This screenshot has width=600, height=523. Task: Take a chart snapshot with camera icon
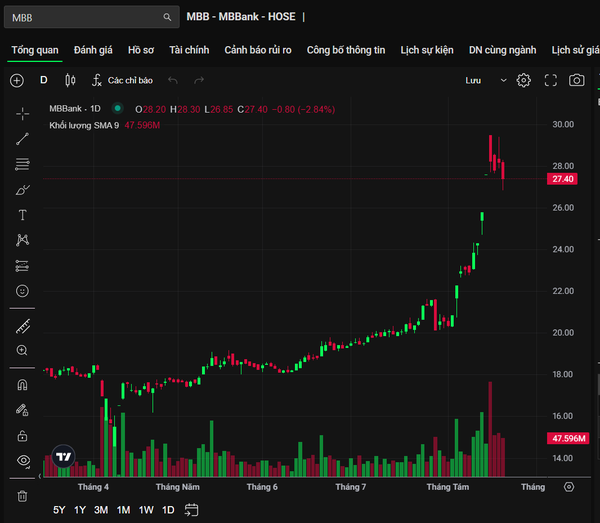577,80
